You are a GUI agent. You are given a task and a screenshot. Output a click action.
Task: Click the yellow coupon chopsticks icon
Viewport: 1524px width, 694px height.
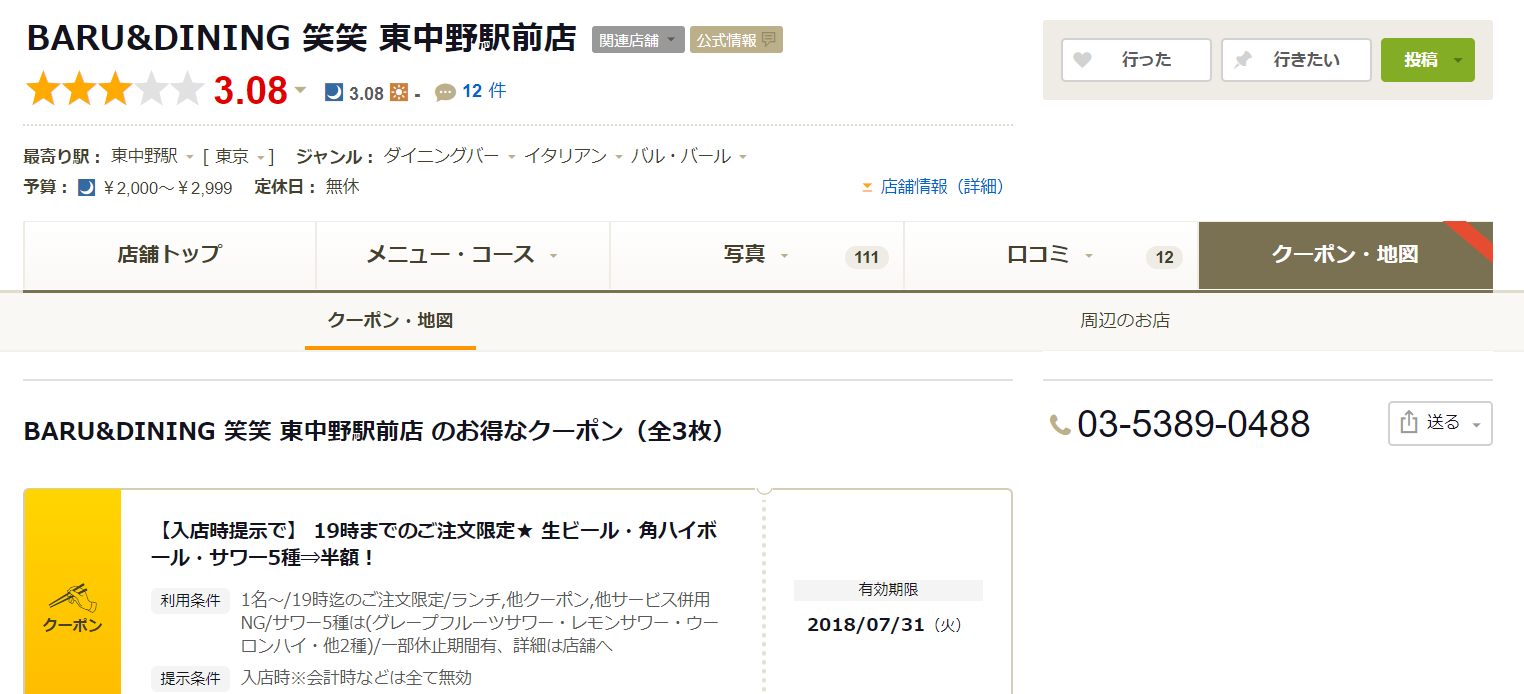72,598
